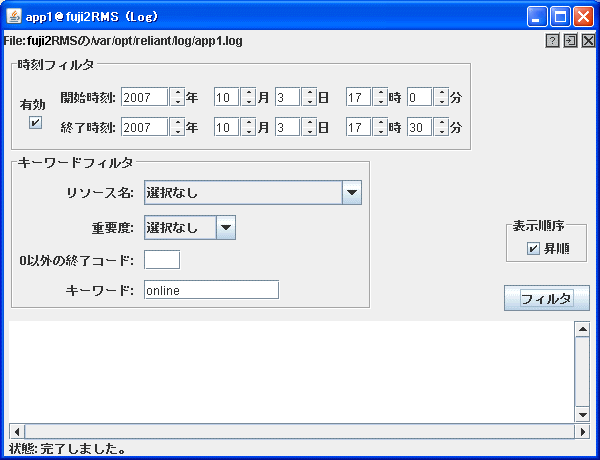The image size is (600, 460).
Task: Click the detach panel icon
Action: [570, 41]
